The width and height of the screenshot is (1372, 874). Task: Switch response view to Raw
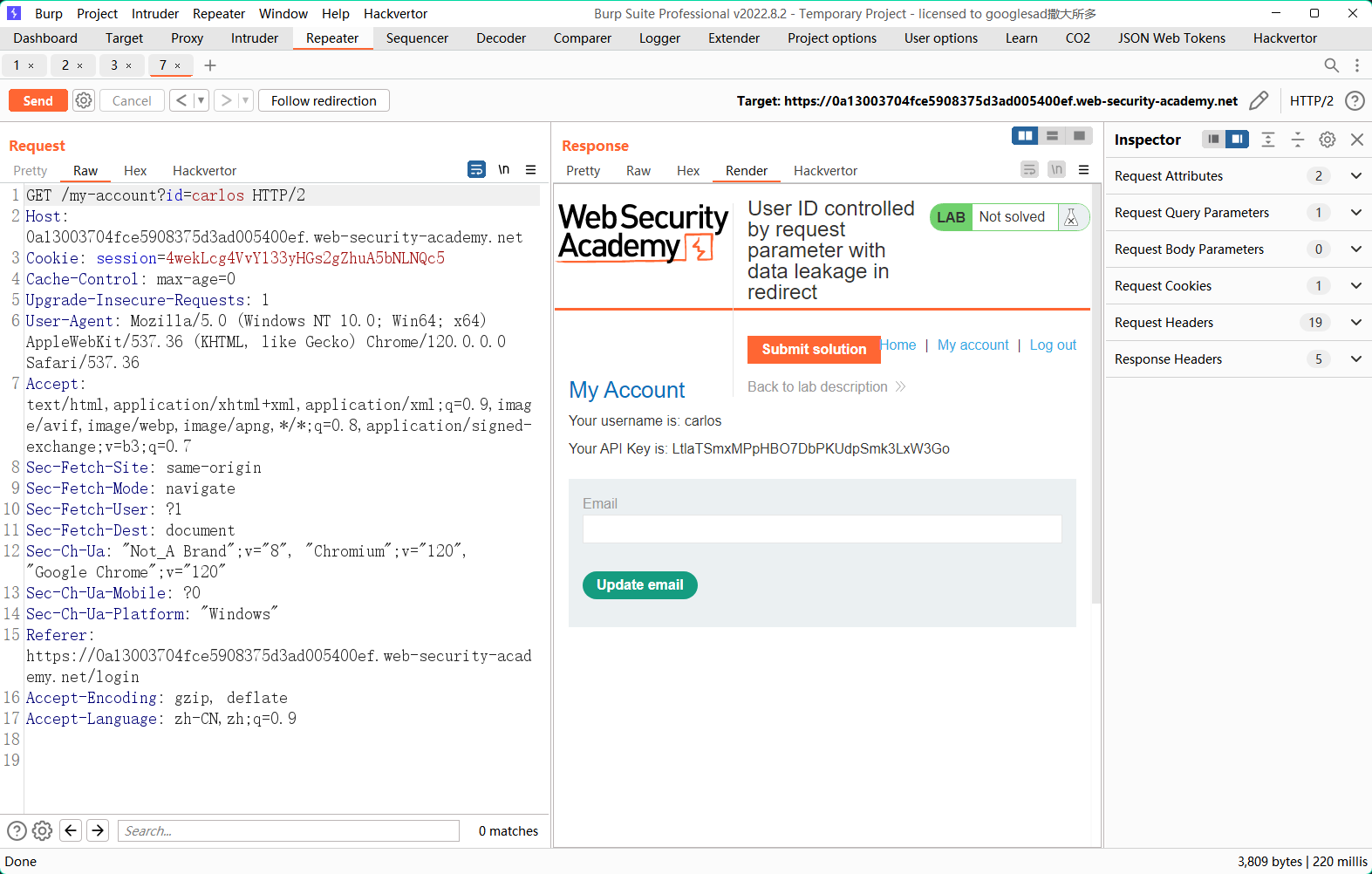[x=638, y=171]
